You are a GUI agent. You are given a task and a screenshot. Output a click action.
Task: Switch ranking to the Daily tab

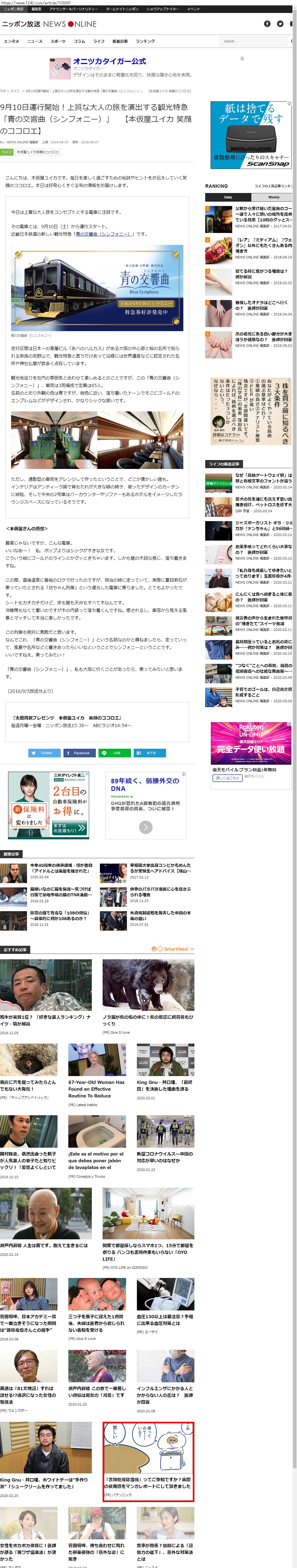pyautogui.click(x=228, y=197)
